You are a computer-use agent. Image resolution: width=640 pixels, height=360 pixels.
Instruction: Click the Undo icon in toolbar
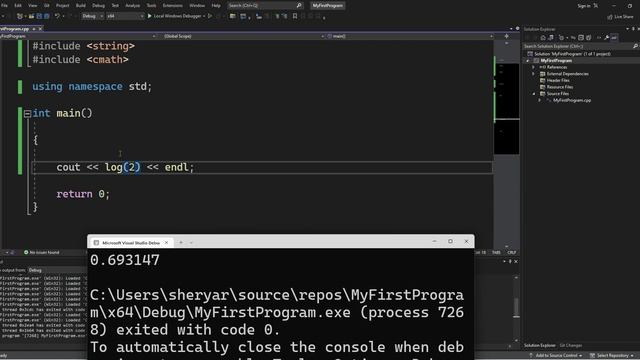click(57, 16)
